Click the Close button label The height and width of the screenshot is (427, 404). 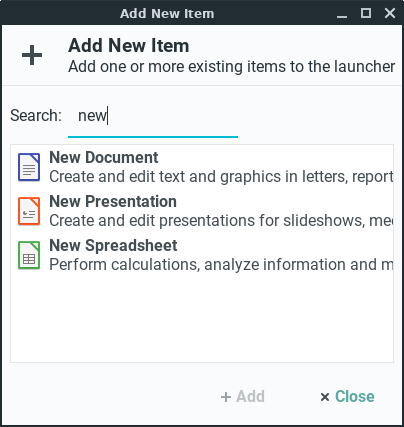355,397
